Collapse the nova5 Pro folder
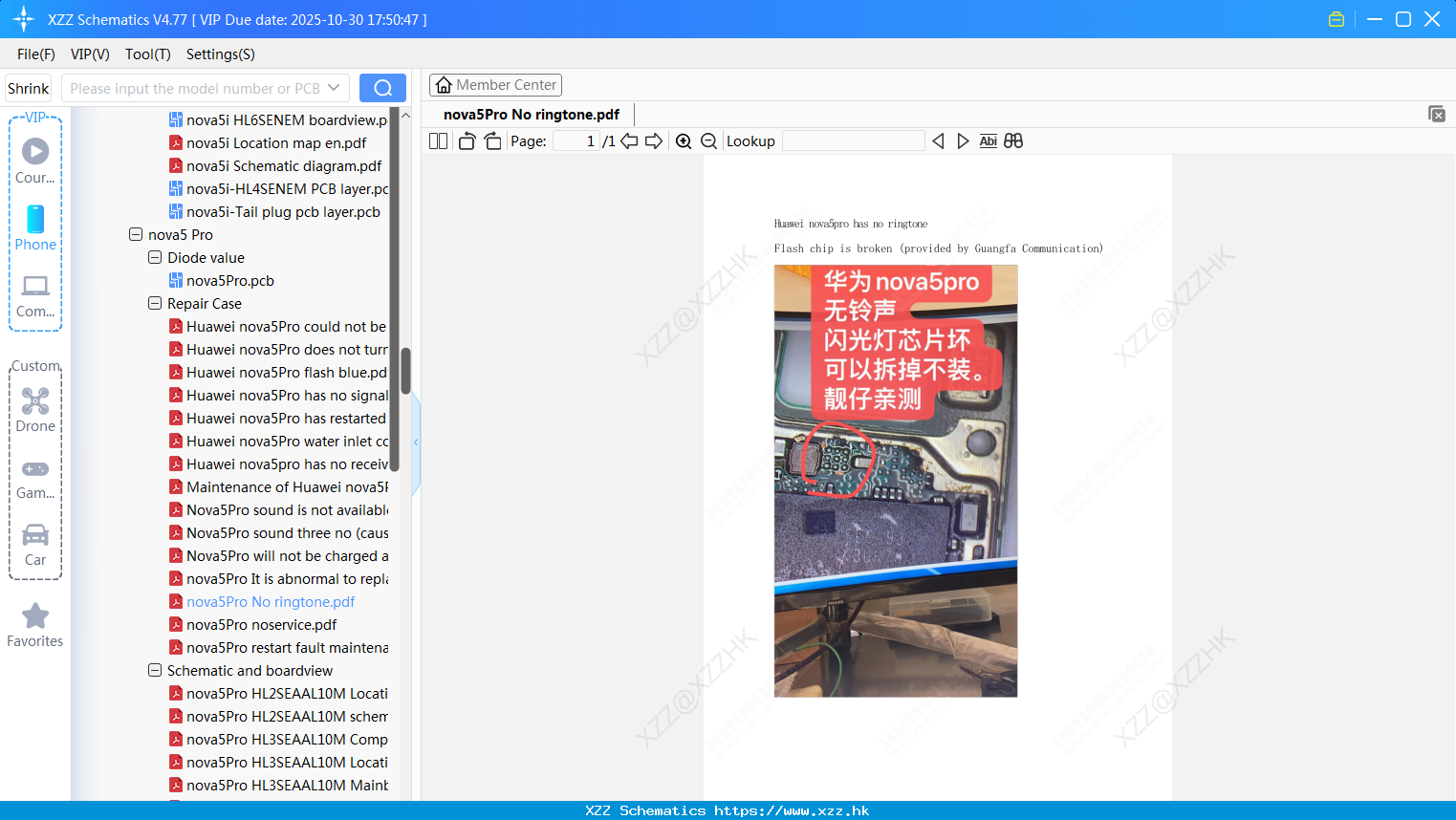The width and height of the screenshot is (1456, 820). point(136,234)
